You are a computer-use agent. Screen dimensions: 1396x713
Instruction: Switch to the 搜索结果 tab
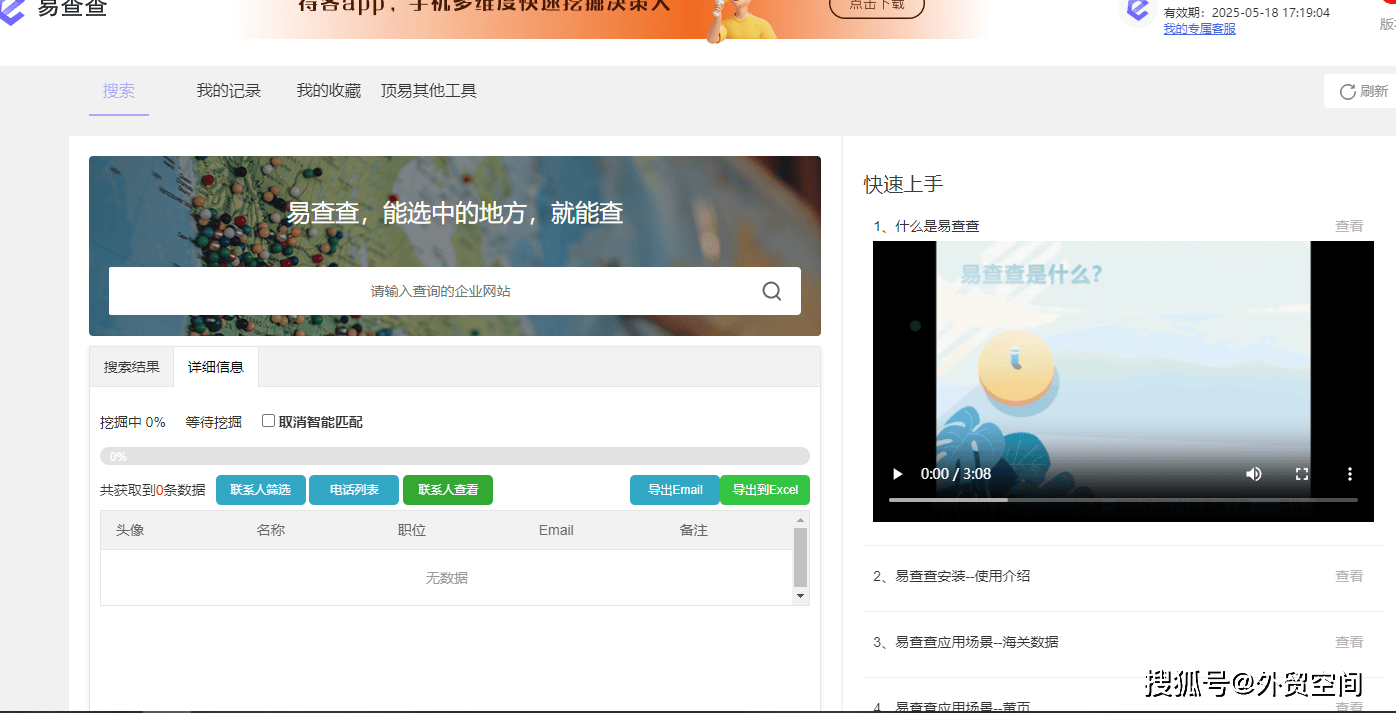[131, 367]
